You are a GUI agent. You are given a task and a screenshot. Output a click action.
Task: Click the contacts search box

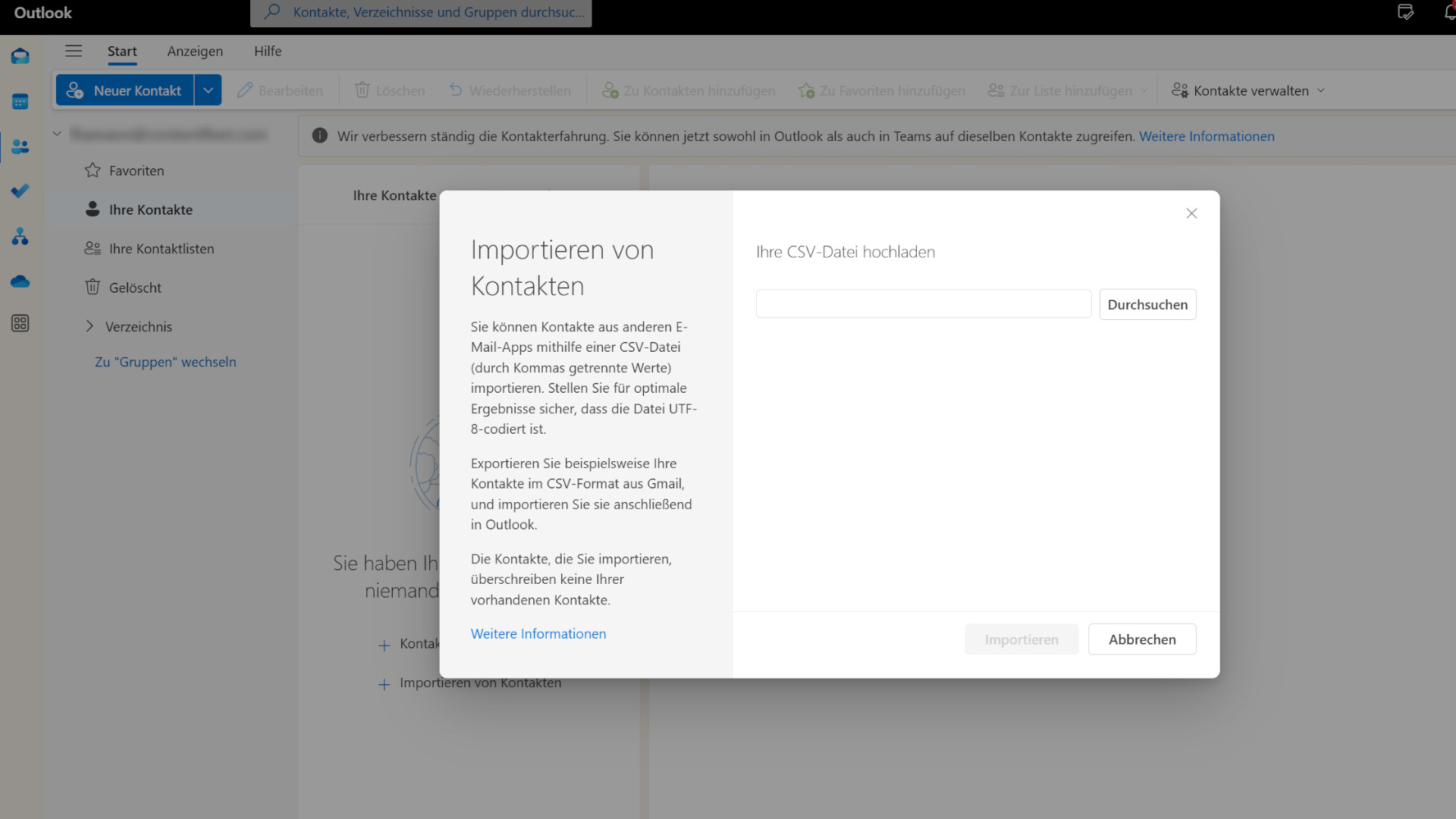[x=421, y=12]
